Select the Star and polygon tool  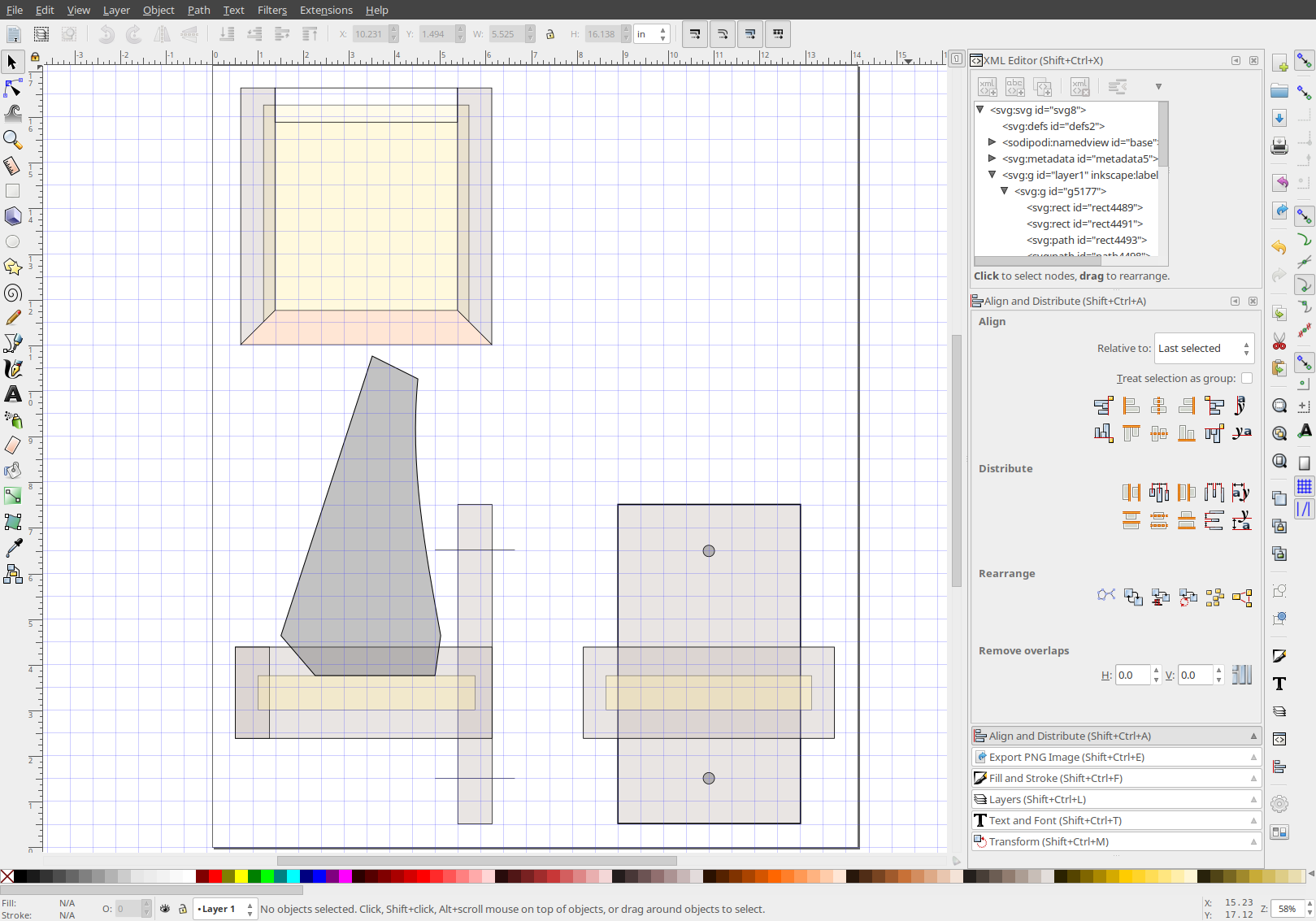13,267
